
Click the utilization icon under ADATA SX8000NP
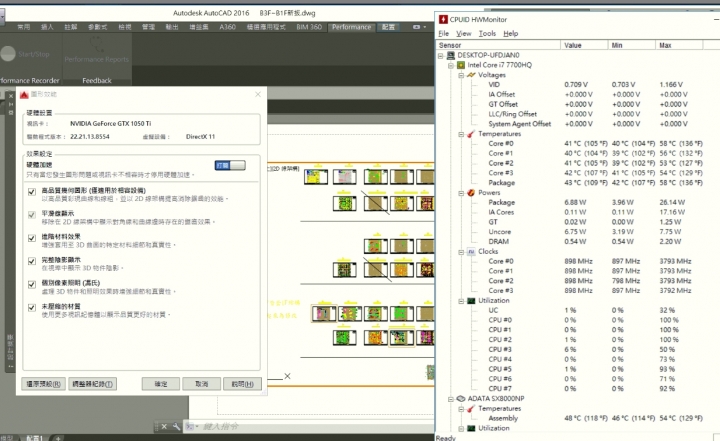pyautogui.click(x=471, y=428)
